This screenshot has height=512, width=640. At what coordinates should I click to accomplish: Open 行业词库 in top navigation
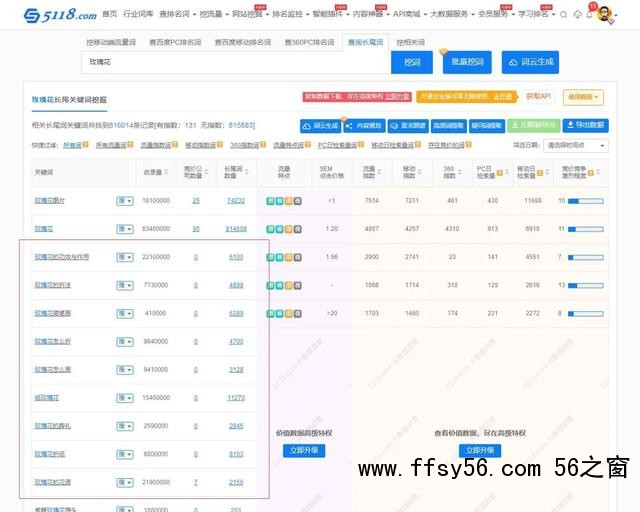pyautogui.click(x=138, y=14)
